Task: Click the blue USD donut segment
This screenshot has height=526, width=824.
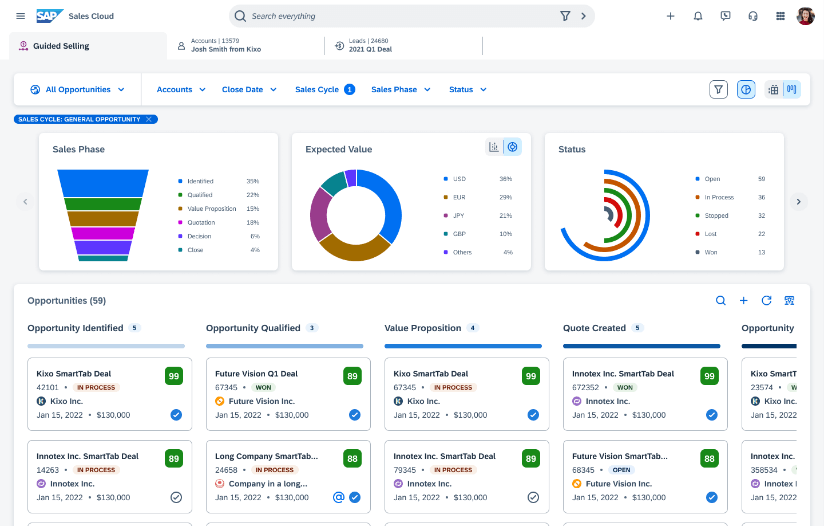Action: pos(390,202)
